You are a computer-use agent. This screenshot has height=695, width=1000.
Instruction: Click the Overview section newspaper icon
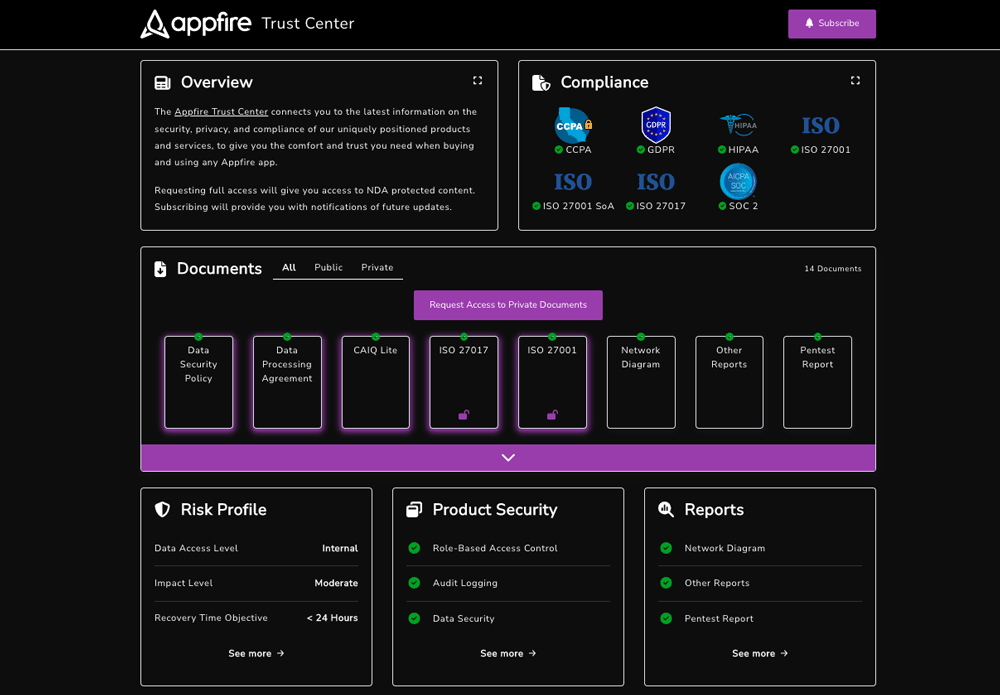coord(163,83)
